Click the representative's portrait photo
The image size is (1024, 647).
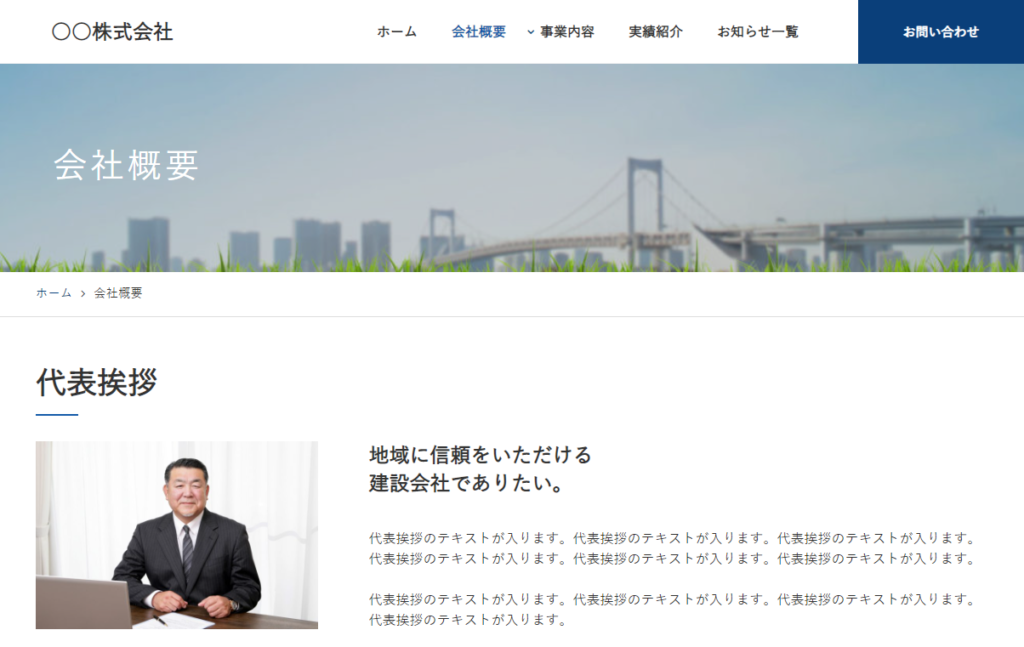pyautogui.click(x=177, y=535)
